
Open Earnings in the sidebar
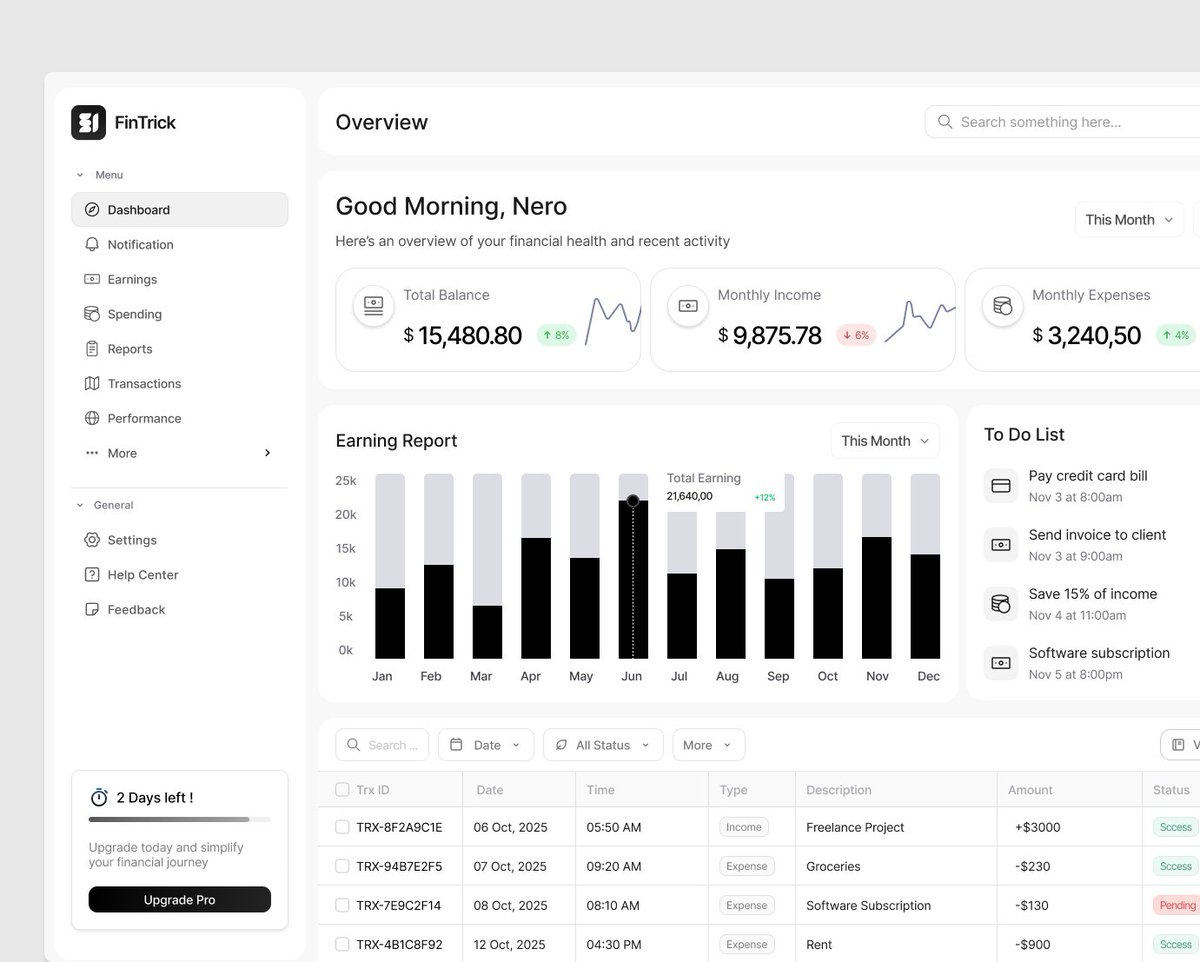click(x=179, y=279)
